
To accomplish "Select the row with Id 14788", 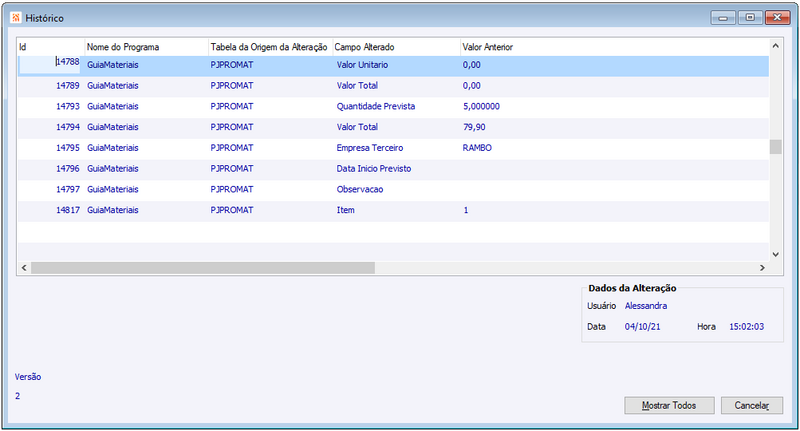I will pyautogui.click(x=393, y=65).
